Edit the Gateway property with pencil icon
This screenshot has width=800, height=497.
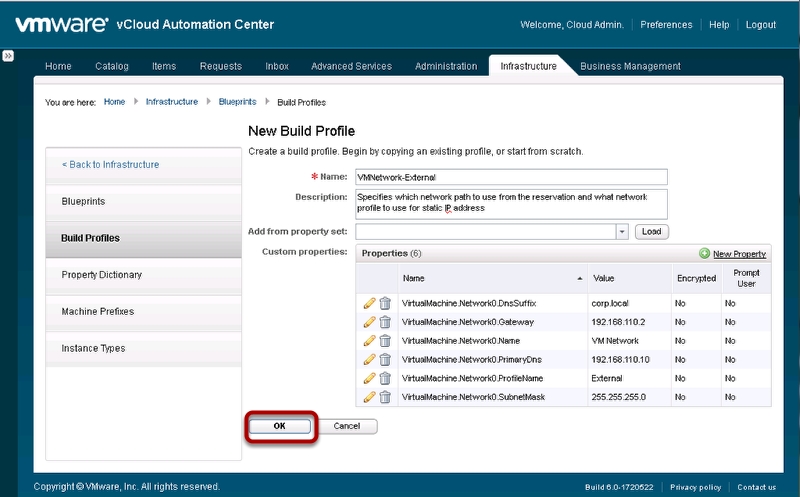[x=369, y=322]
